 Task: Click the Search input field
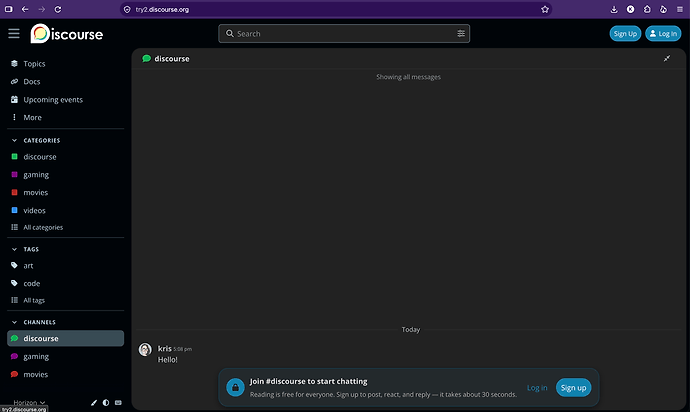click(344, 33)
